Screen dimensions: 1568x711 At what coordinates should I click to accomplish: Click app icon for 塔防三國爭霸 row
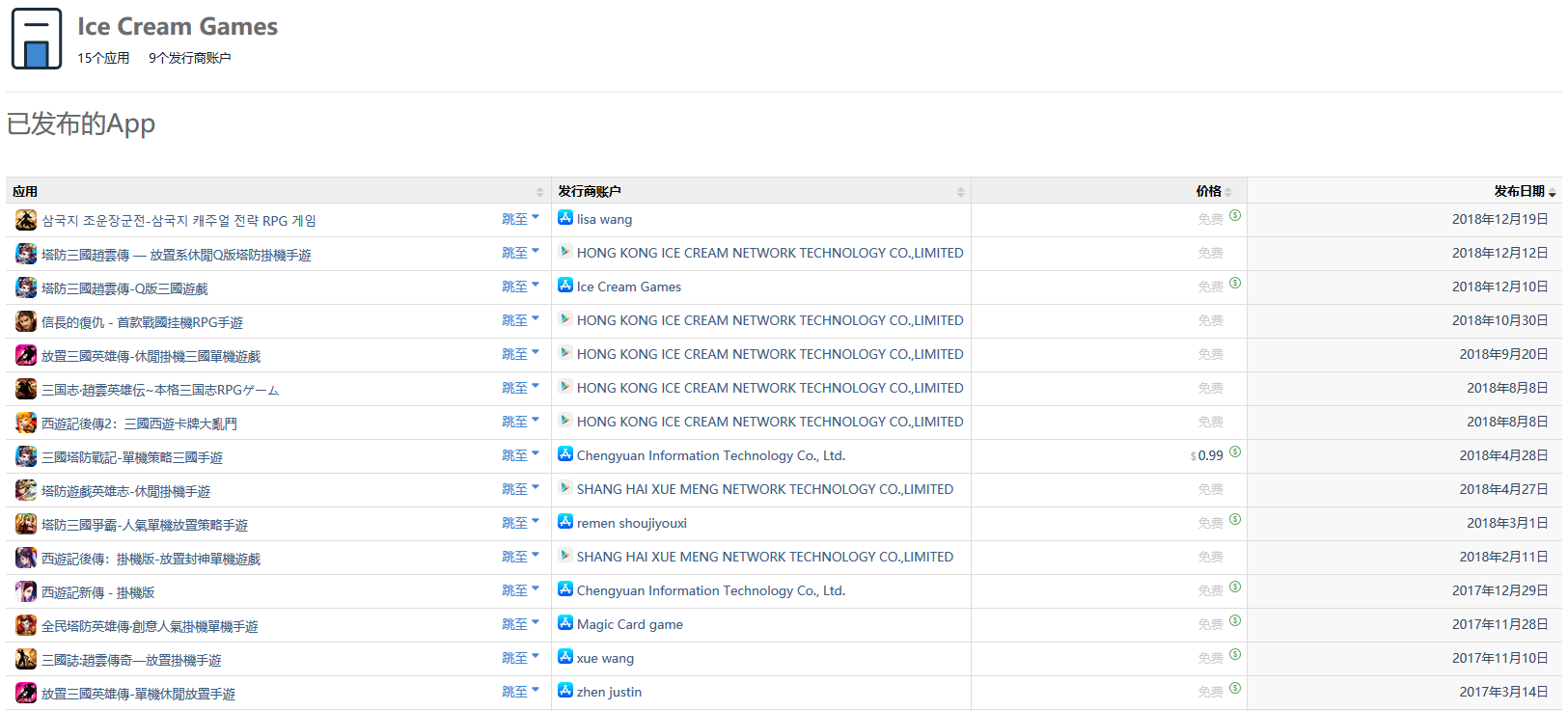26,524
